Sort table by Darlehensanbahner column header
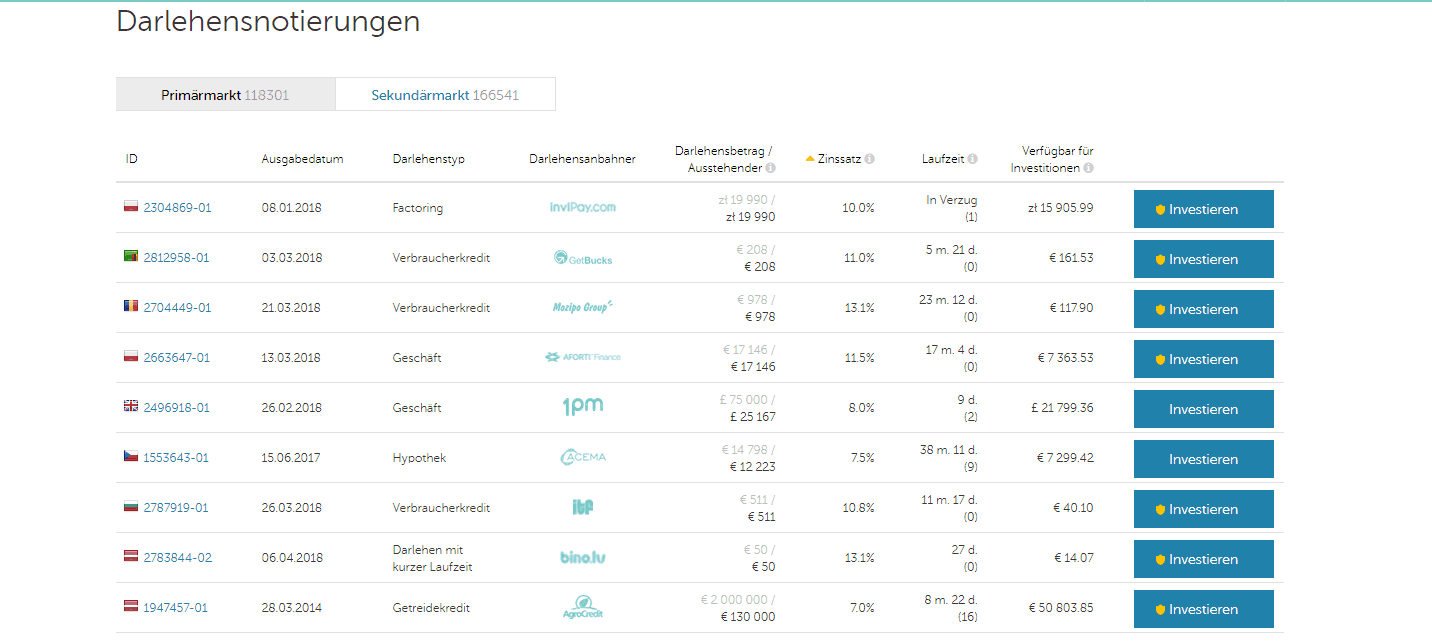Viewport: 1432px width, 642px height. point(582,159)
